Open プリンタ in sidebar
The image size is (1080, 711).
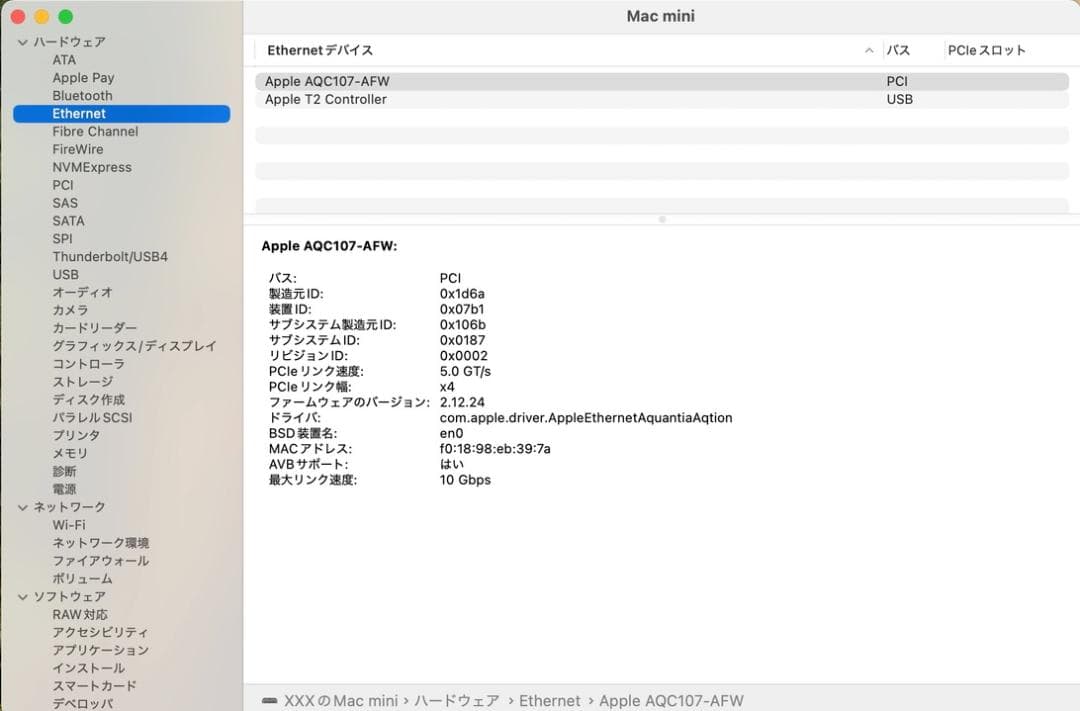(x=76, y=436)
